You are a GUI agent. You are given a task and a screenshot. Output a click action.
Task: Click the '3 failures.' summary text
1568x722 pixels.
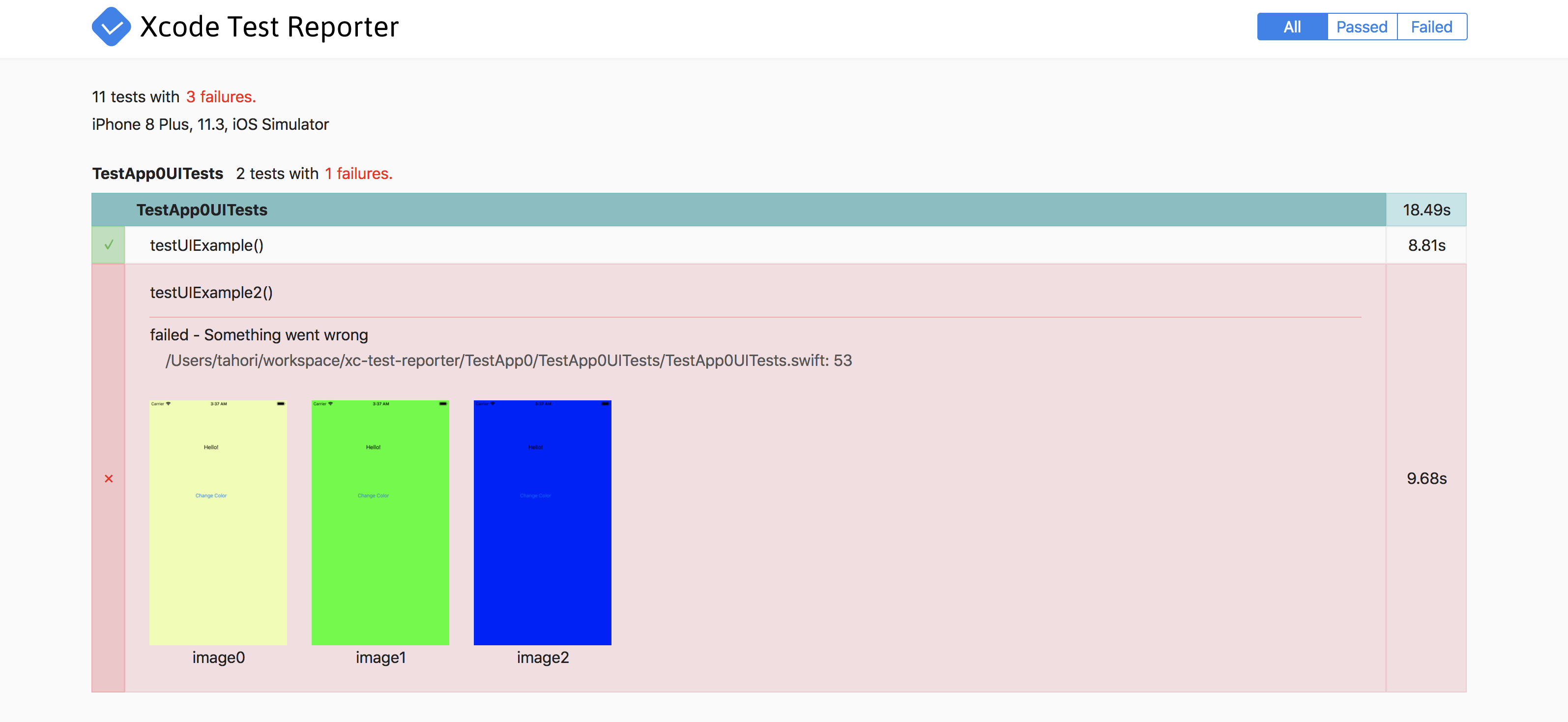[221, 97]
